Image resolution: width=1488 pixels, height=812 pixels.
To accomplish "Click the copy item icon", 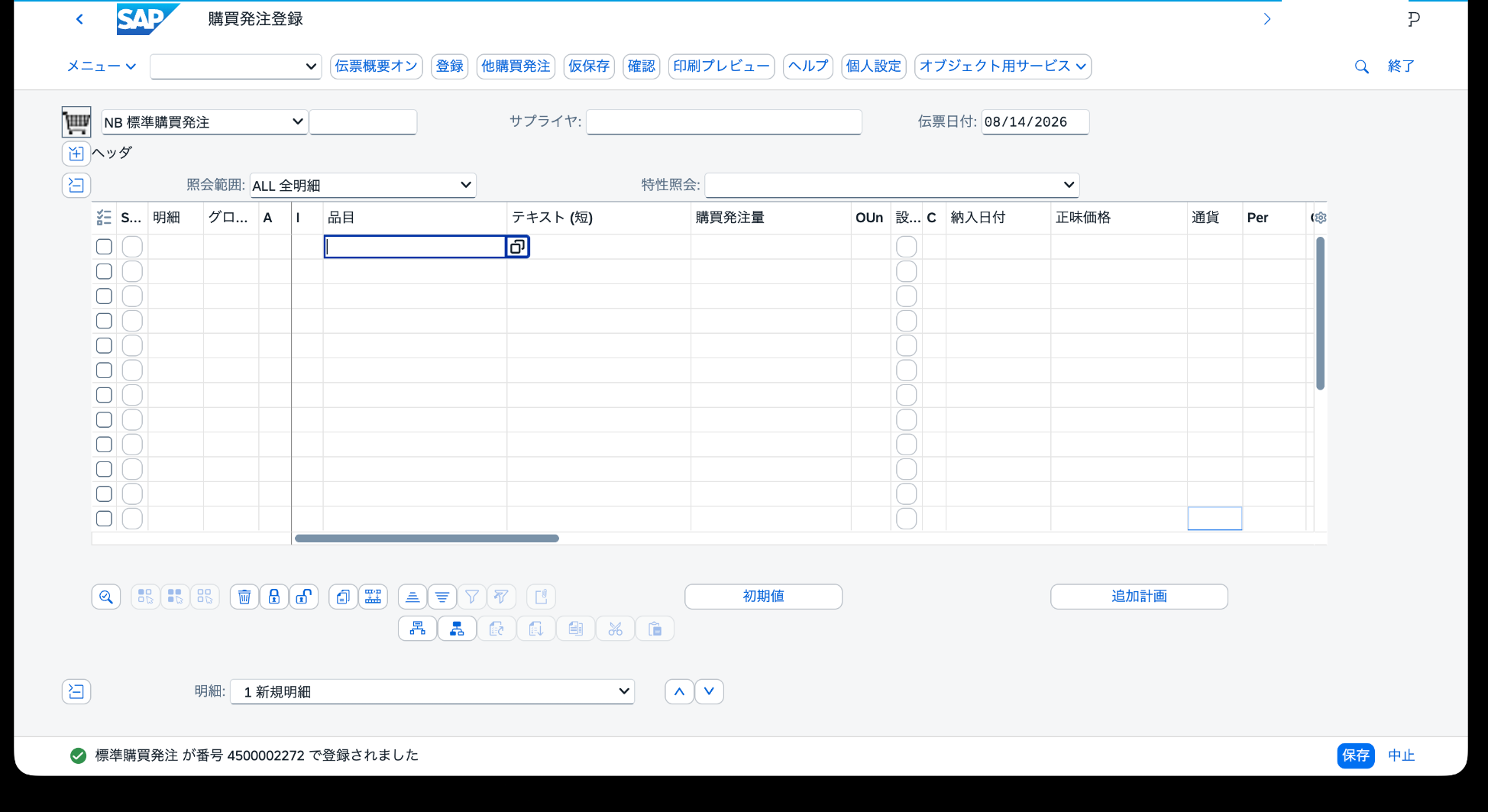I will point(343,597).
